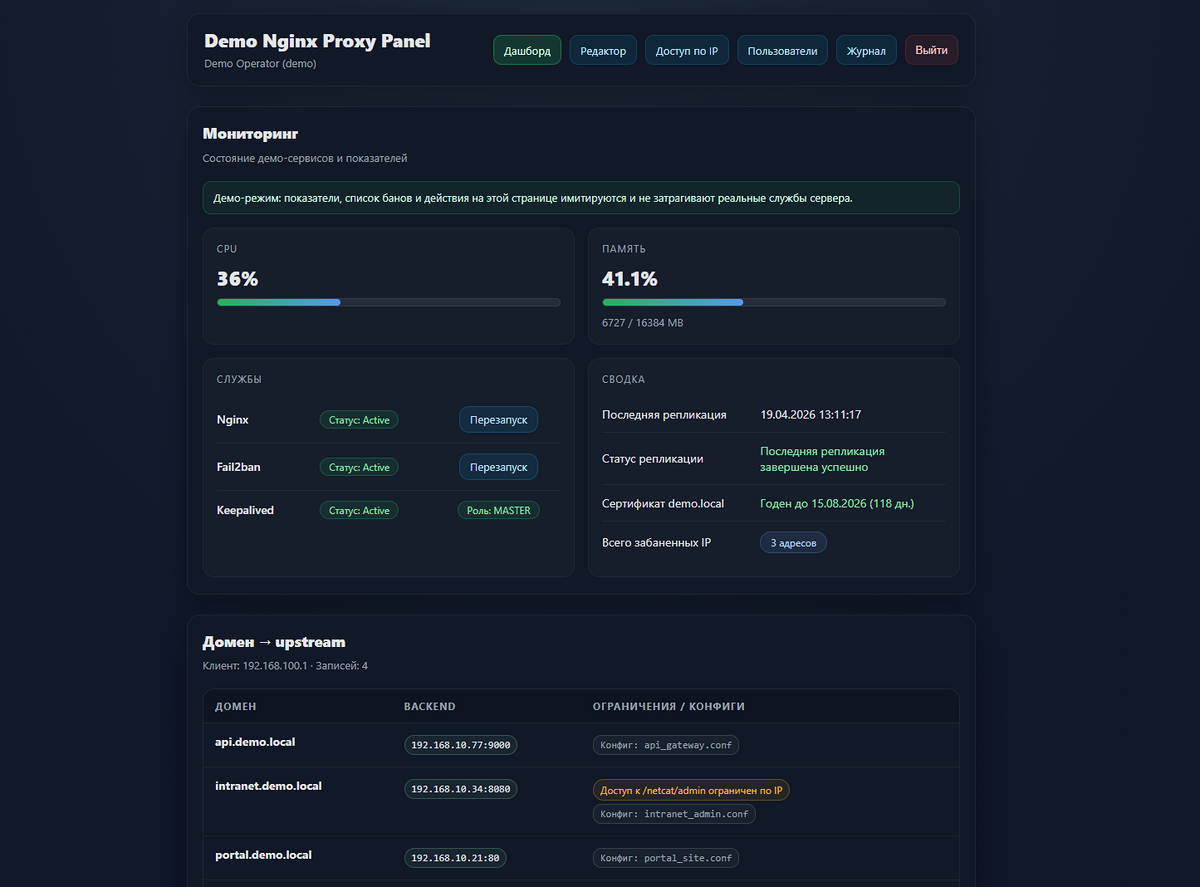Click the Последняя репликация завершена успешно status
Image resolution: width=1200 pixels, height=887 pixels.
pos(822,459)
